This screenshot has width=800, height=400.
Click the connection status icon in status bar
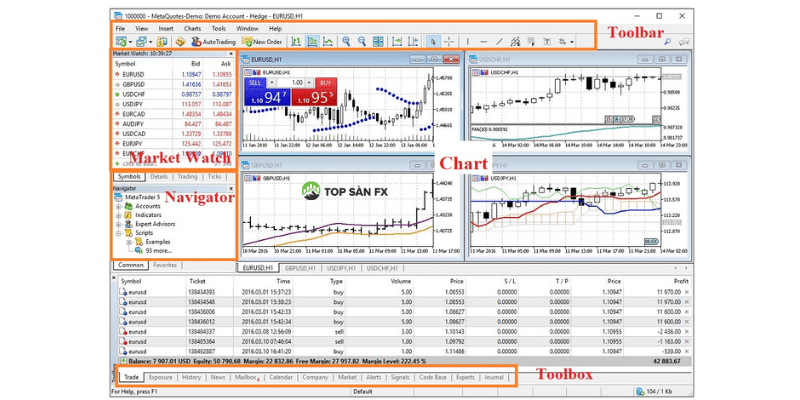(x=640, y=391)
